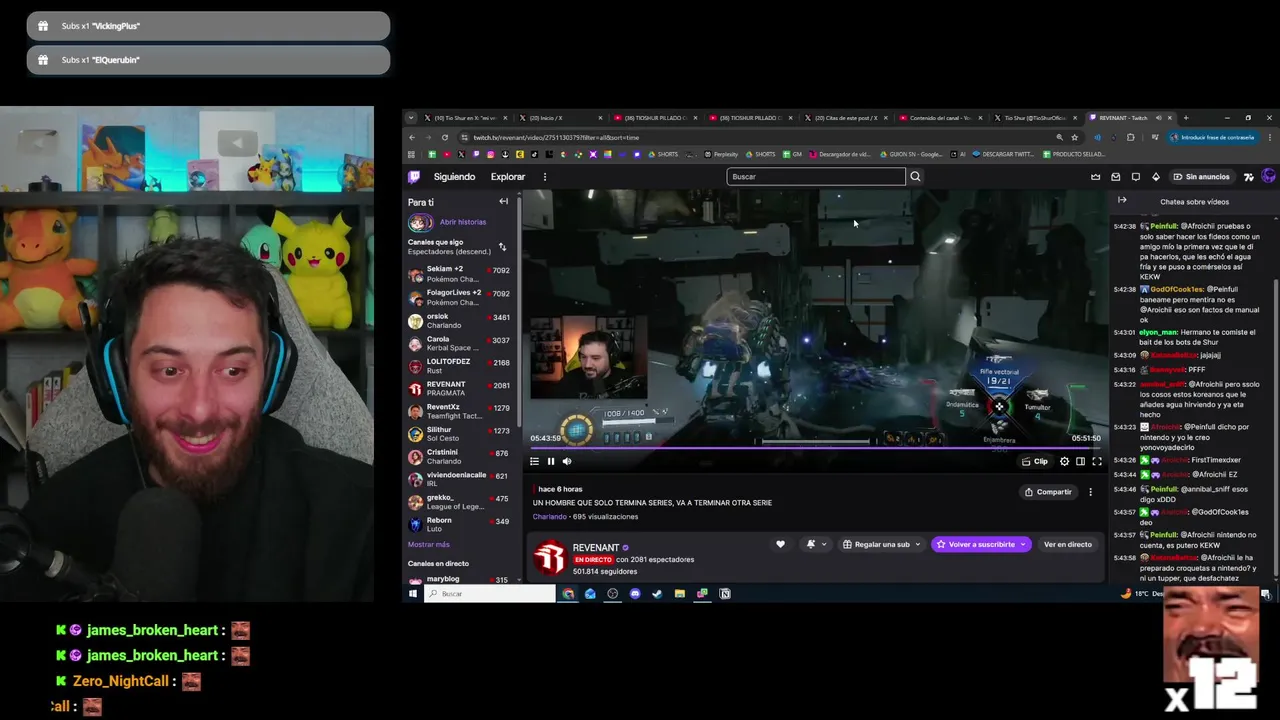Go to Explorar tab
The width and height of the screenshot is (1280, 720).
(x=507, y=177)
